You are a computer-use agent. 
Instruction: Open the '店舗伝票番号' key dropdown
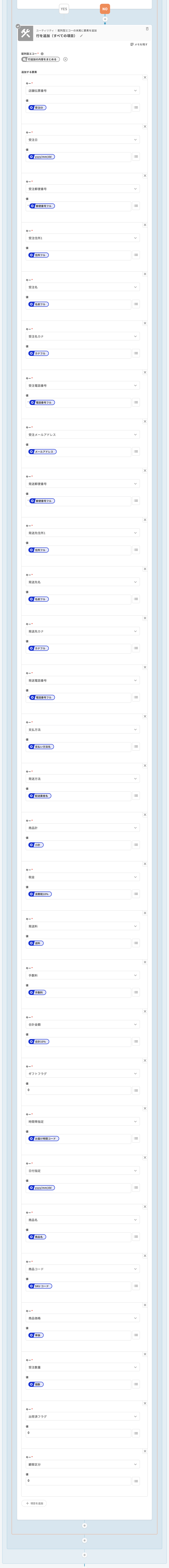(83, 91)
